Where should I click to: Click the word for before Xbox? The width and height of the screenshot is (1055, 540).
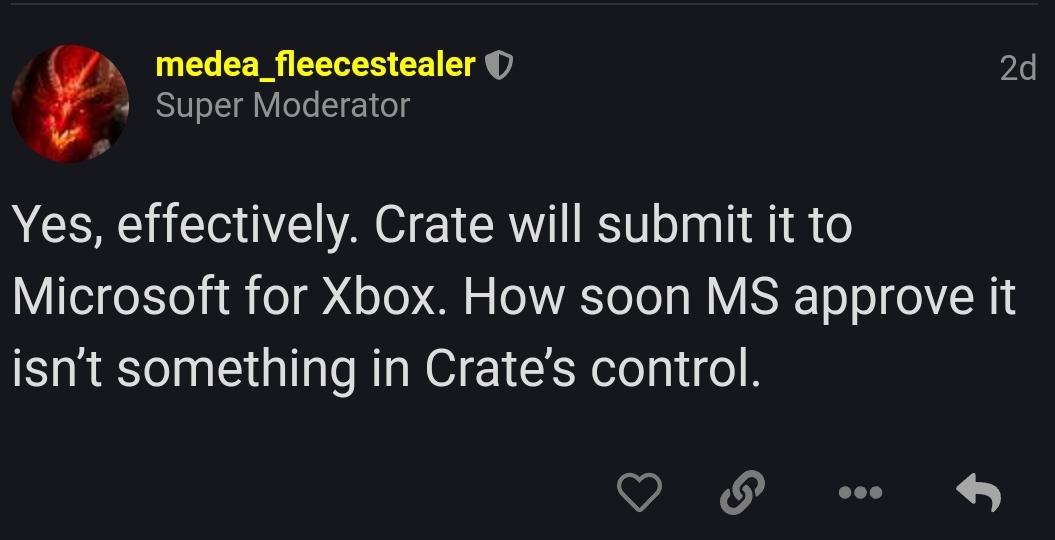tap(276, 296)
